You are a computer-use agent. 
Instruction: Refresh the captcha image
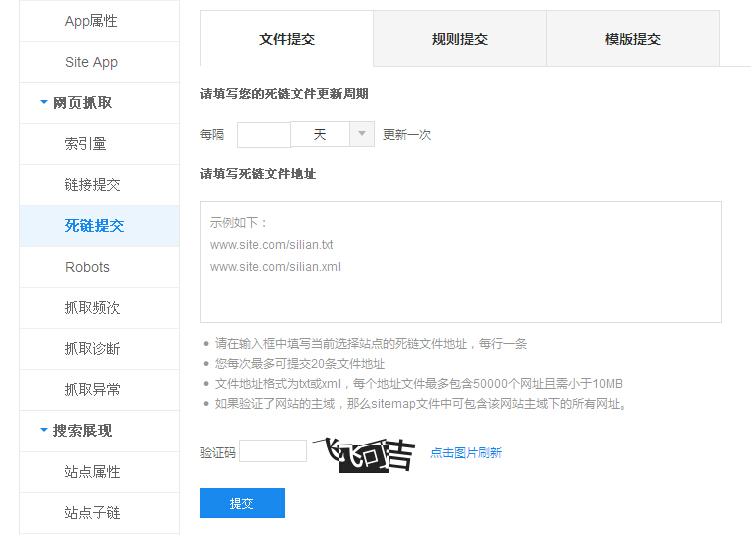pyautogui.click(x=364, y=454)
